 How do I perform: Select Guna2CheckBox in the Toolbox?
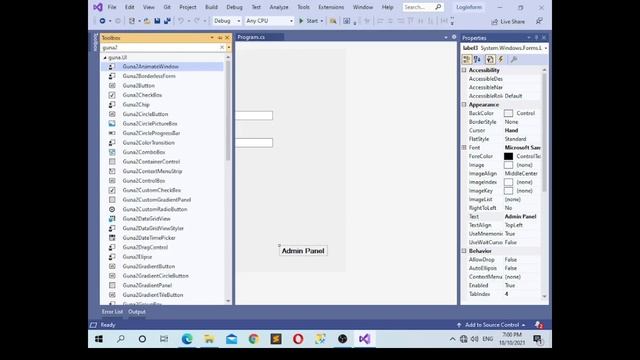pos(142,95)
